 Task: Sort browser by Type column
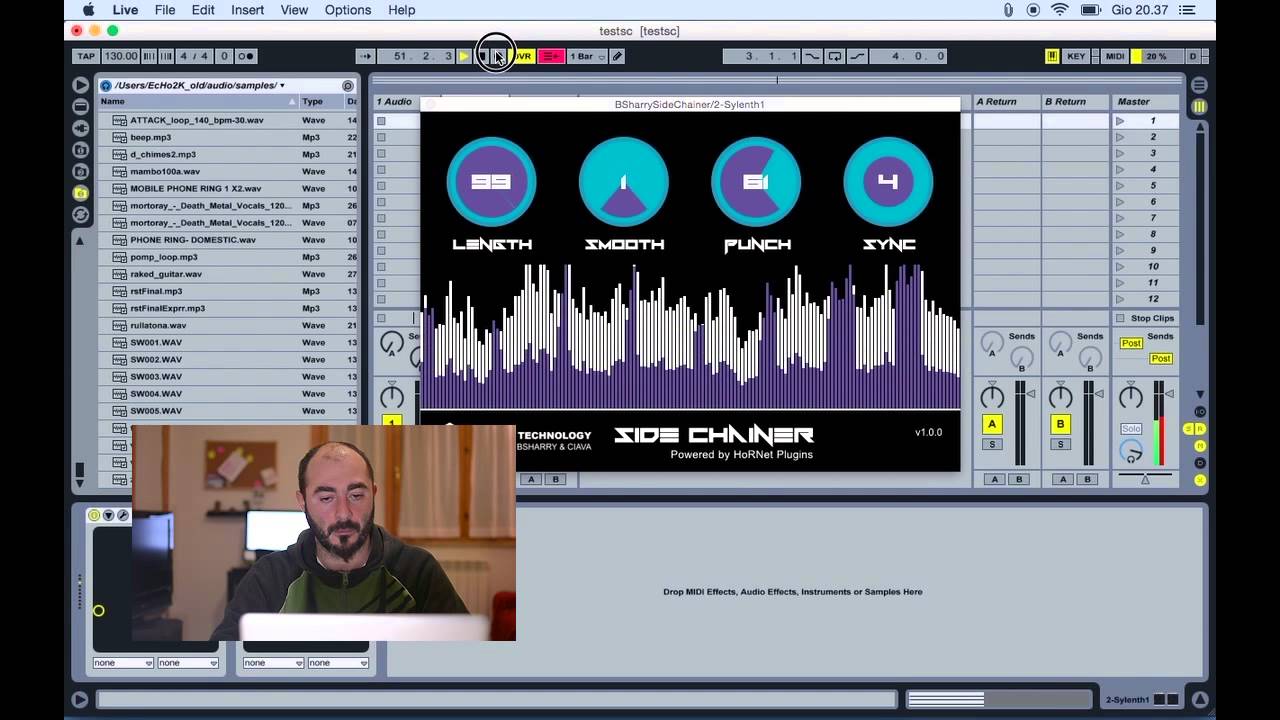pyautogui.click(x=321, y=101)
